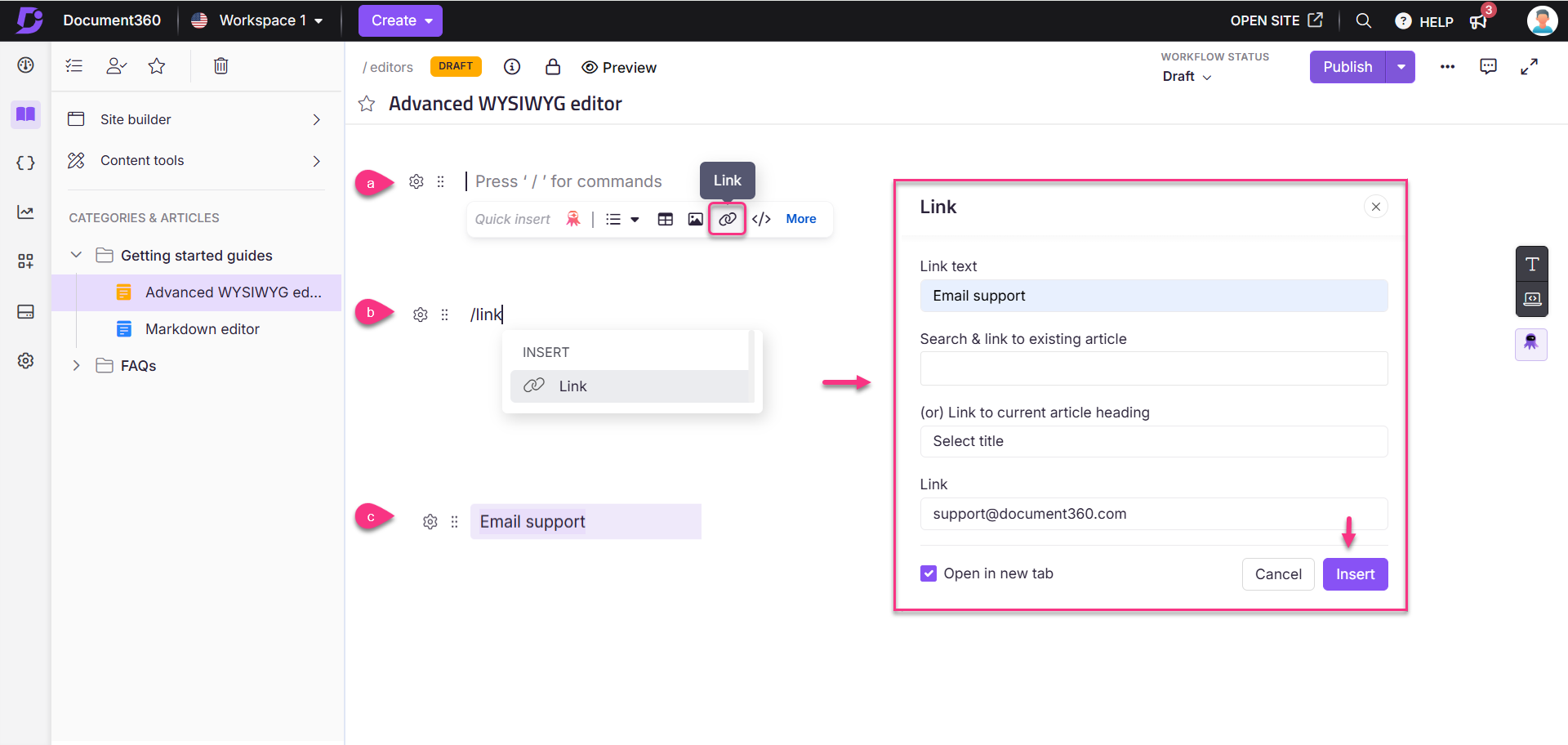The width and height of the screenshot is (1568, 745).
Task: Click the Link URL input field
Action: click(1154, 514)
